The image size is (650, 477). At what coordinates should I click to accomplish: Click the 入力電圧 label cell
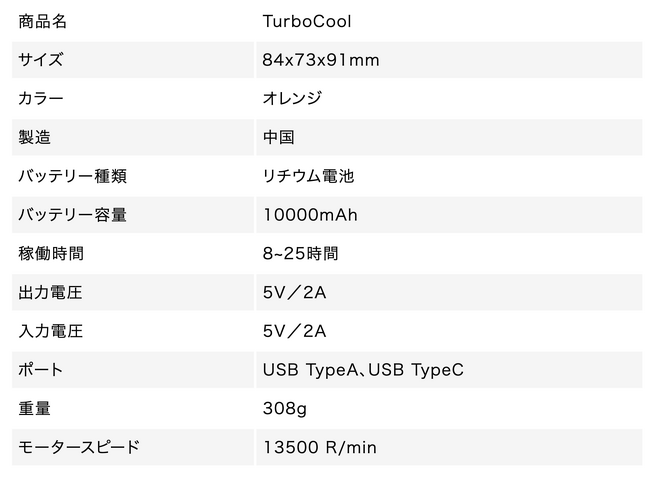(51, 331)
